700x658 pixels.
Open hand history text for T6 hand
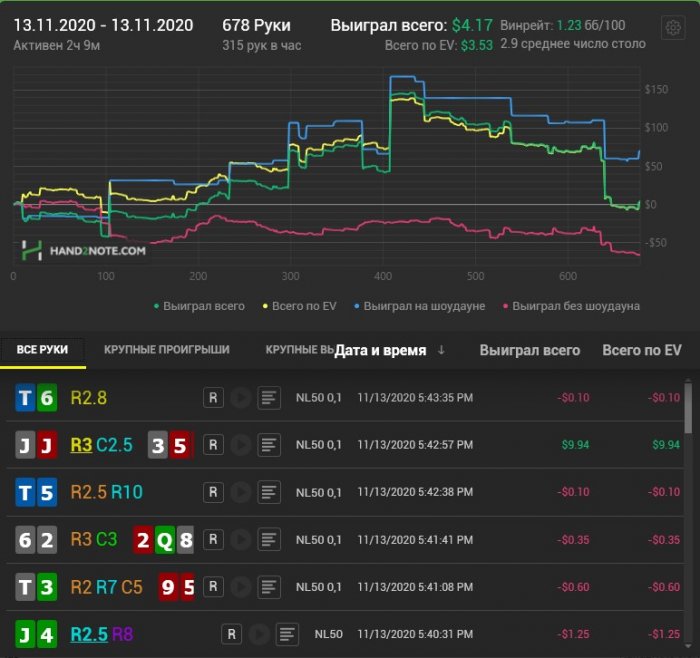(268, 398)
